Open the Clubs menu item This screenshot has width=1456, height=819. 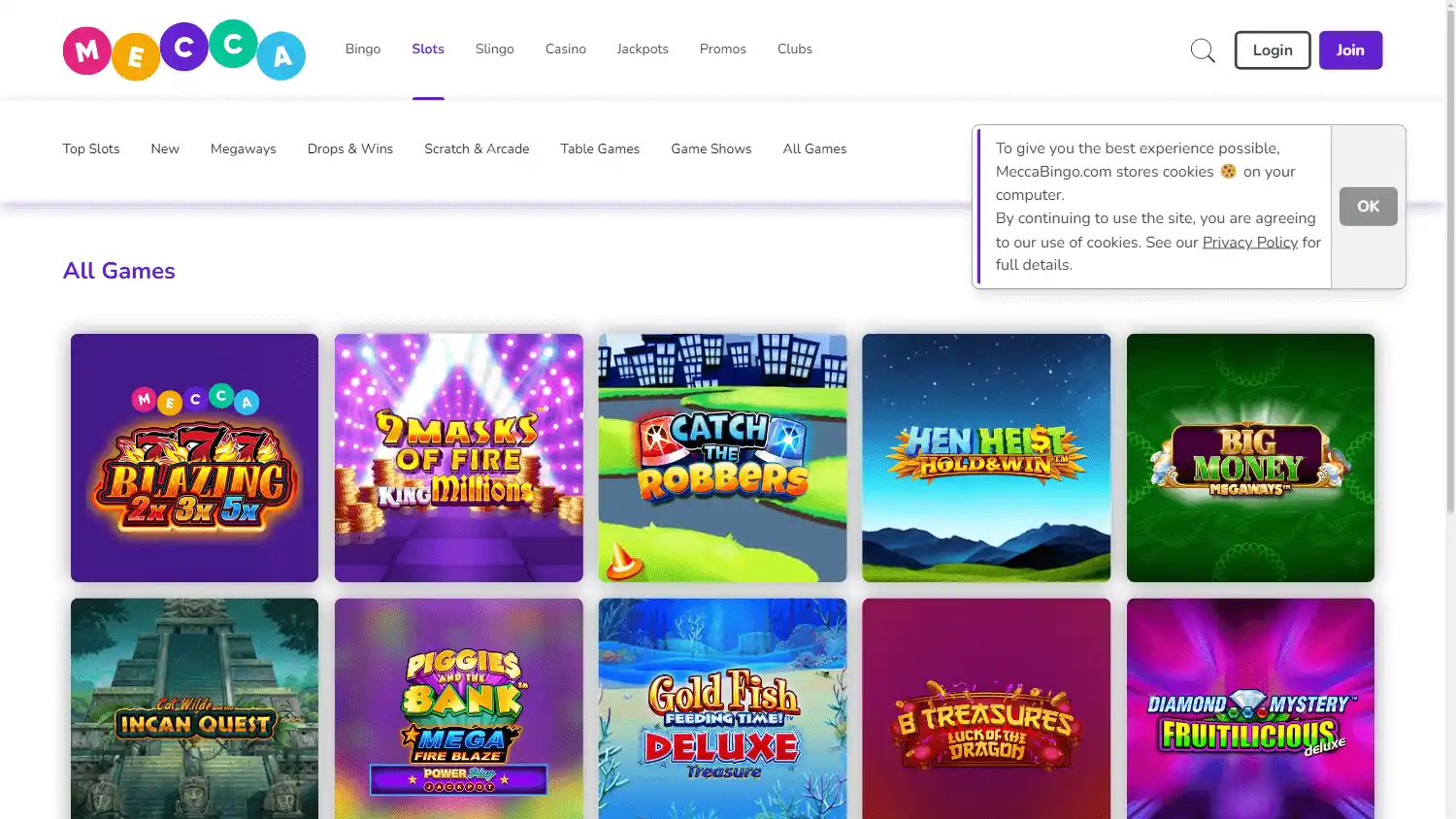(x=795, y=49)
